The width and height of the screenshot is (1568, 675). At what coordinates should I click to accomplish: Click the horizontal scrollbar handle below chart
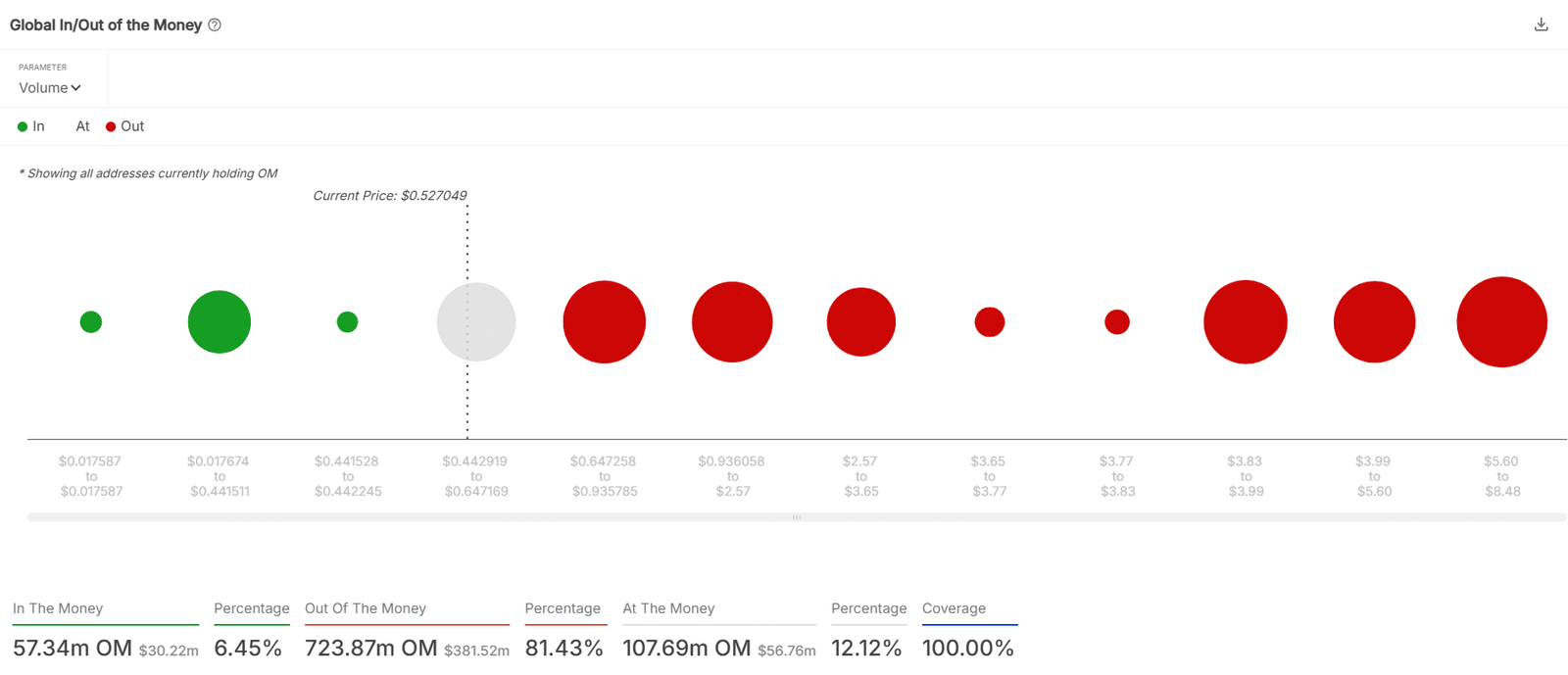797,517
